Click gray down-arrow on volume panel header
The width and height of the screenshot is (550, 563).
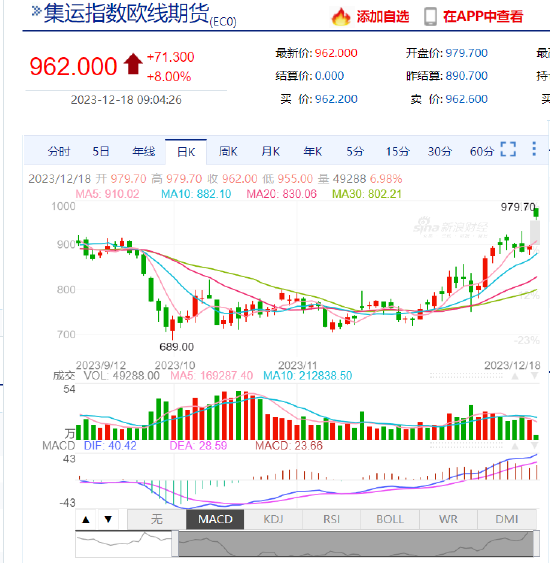point(534,376)
